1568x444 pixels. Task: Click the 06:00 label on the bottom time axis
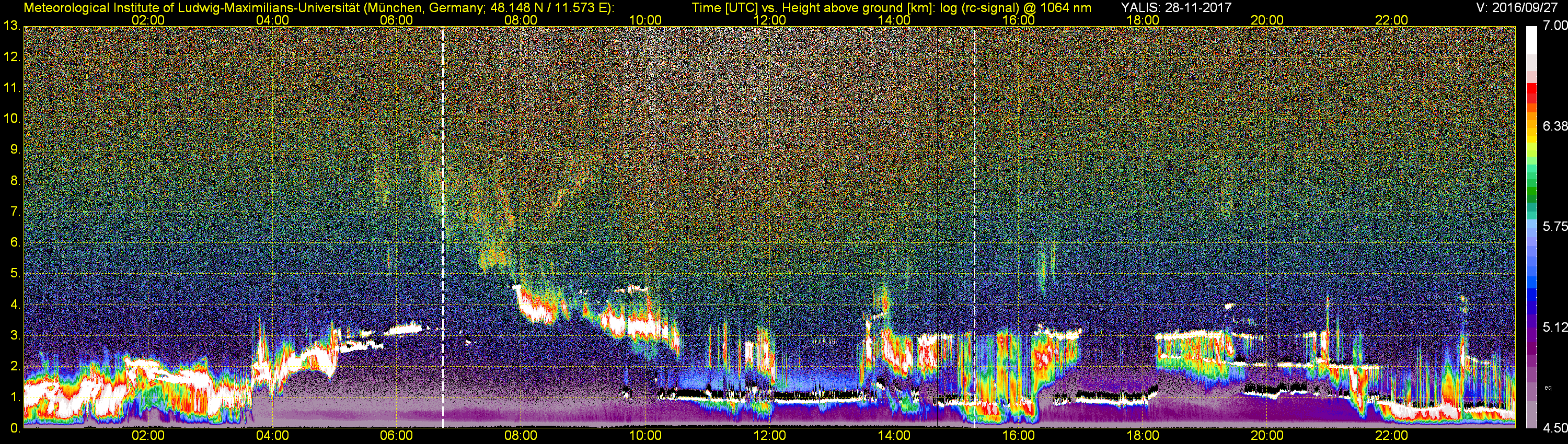pyautogui.click(x=396, y=436)
